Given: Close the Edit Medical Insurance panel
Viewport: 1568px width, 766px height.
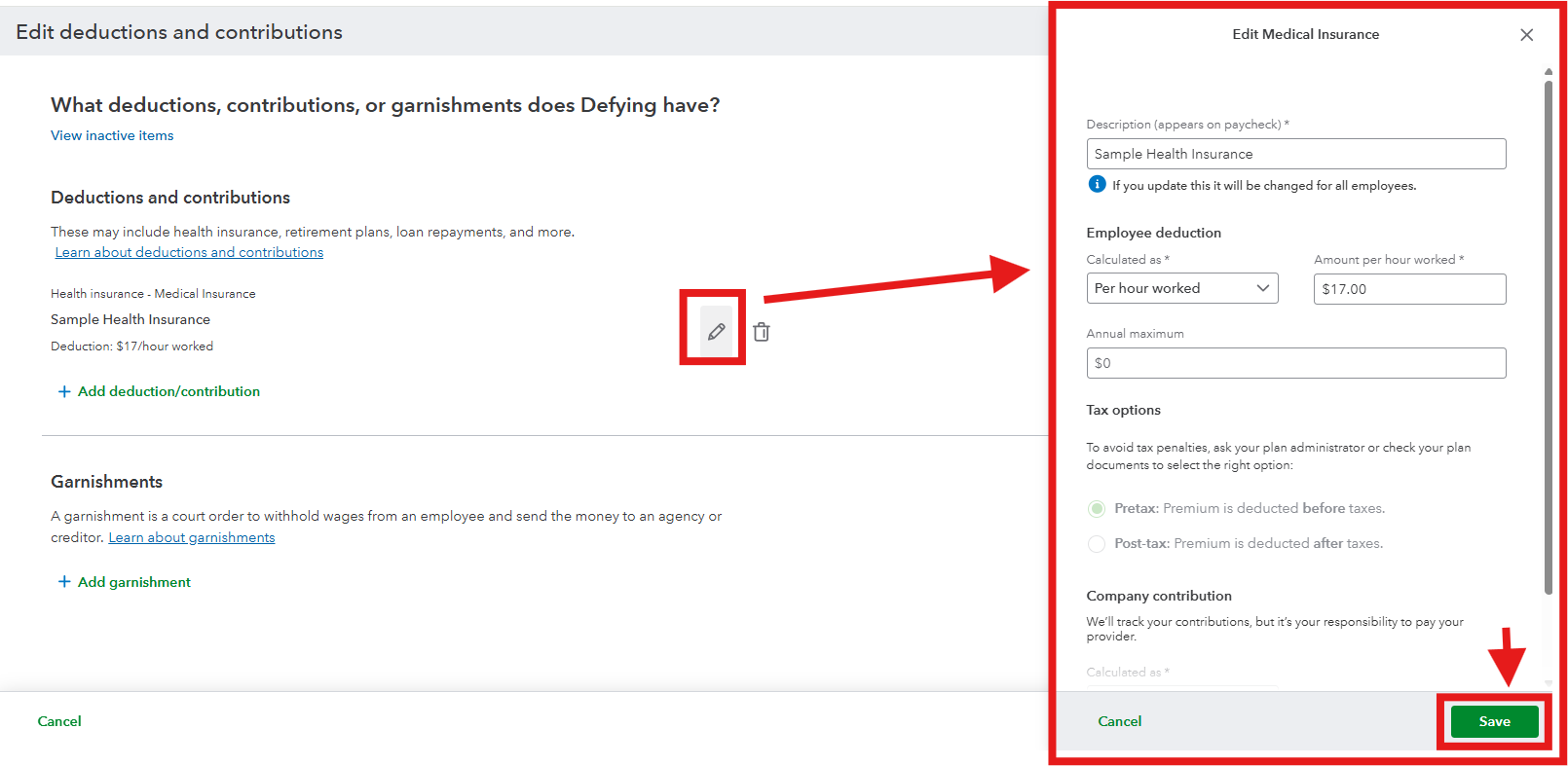Looking at the screenshot, I should (1526, 35).
